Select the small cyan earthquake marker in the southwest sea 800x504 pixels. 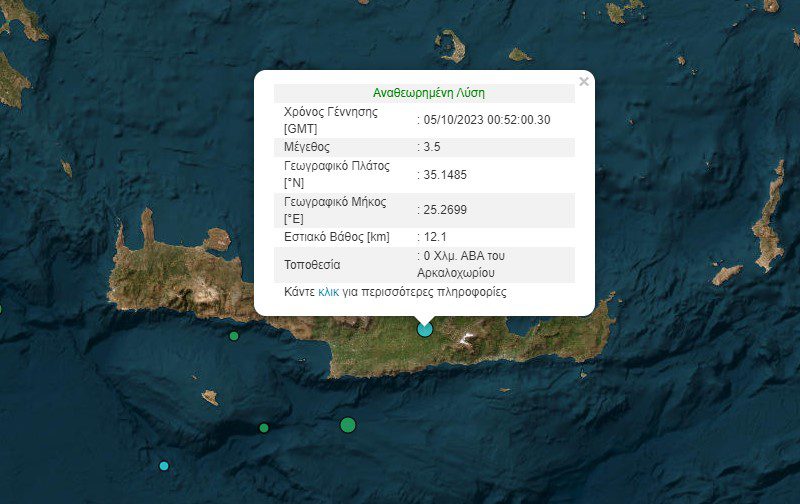pyautogui.click(x=164, y=466)
